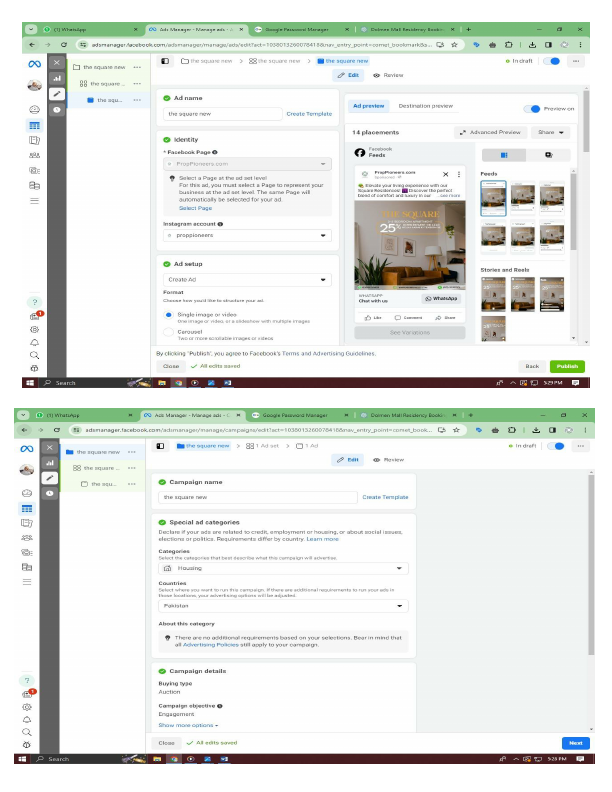Select the Edit tab in the ad editor
The image size is (612, 792).
[x=347, y=75]
